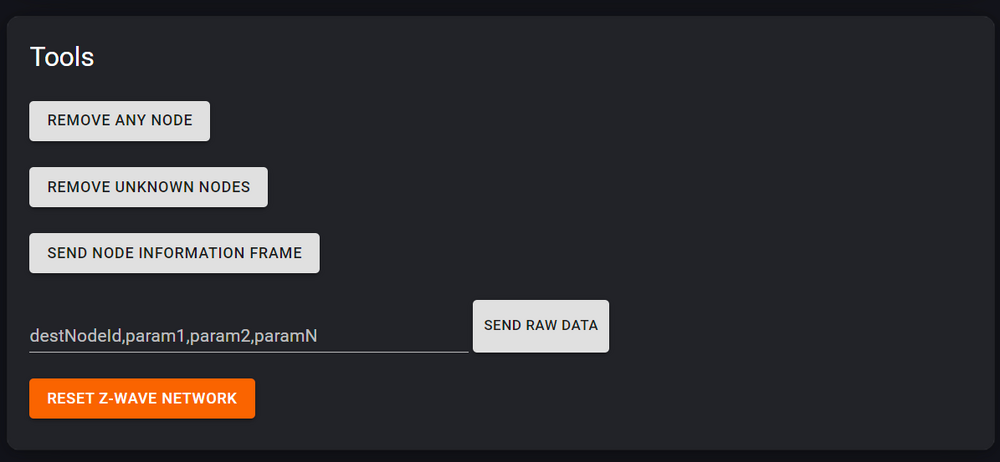Trigger the Send Node Information Frame action
1000x462 pixels.
(x=174, y=253)
